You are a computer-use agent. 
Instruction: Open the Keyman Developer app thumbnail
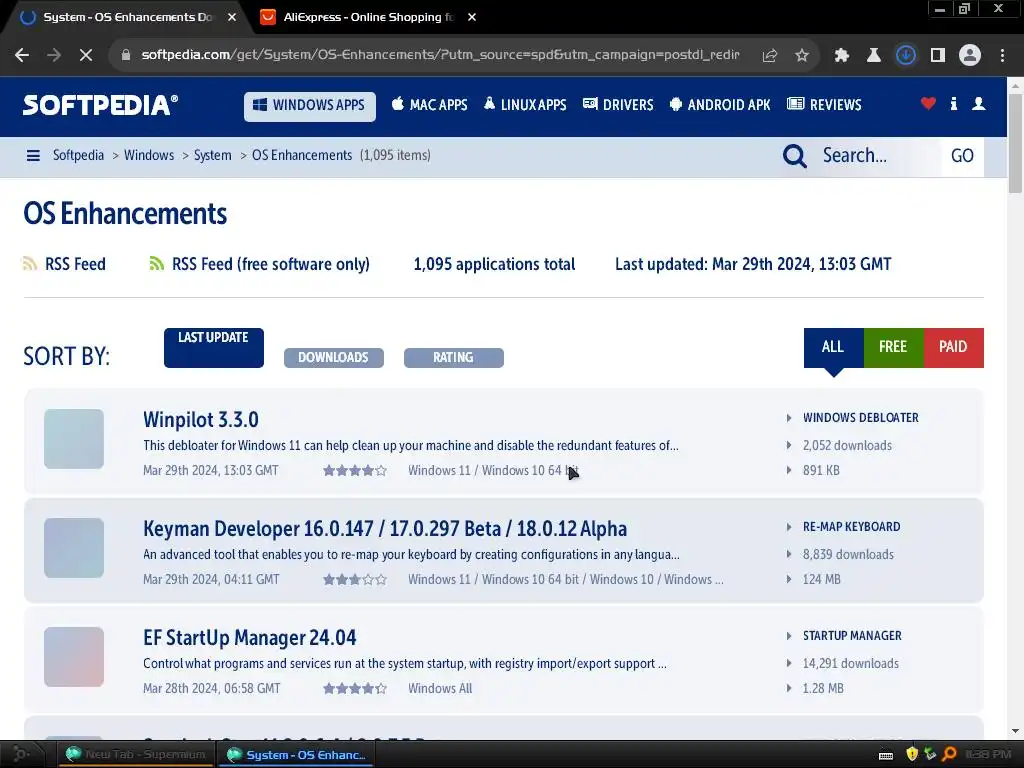click(x=74, y=548)
